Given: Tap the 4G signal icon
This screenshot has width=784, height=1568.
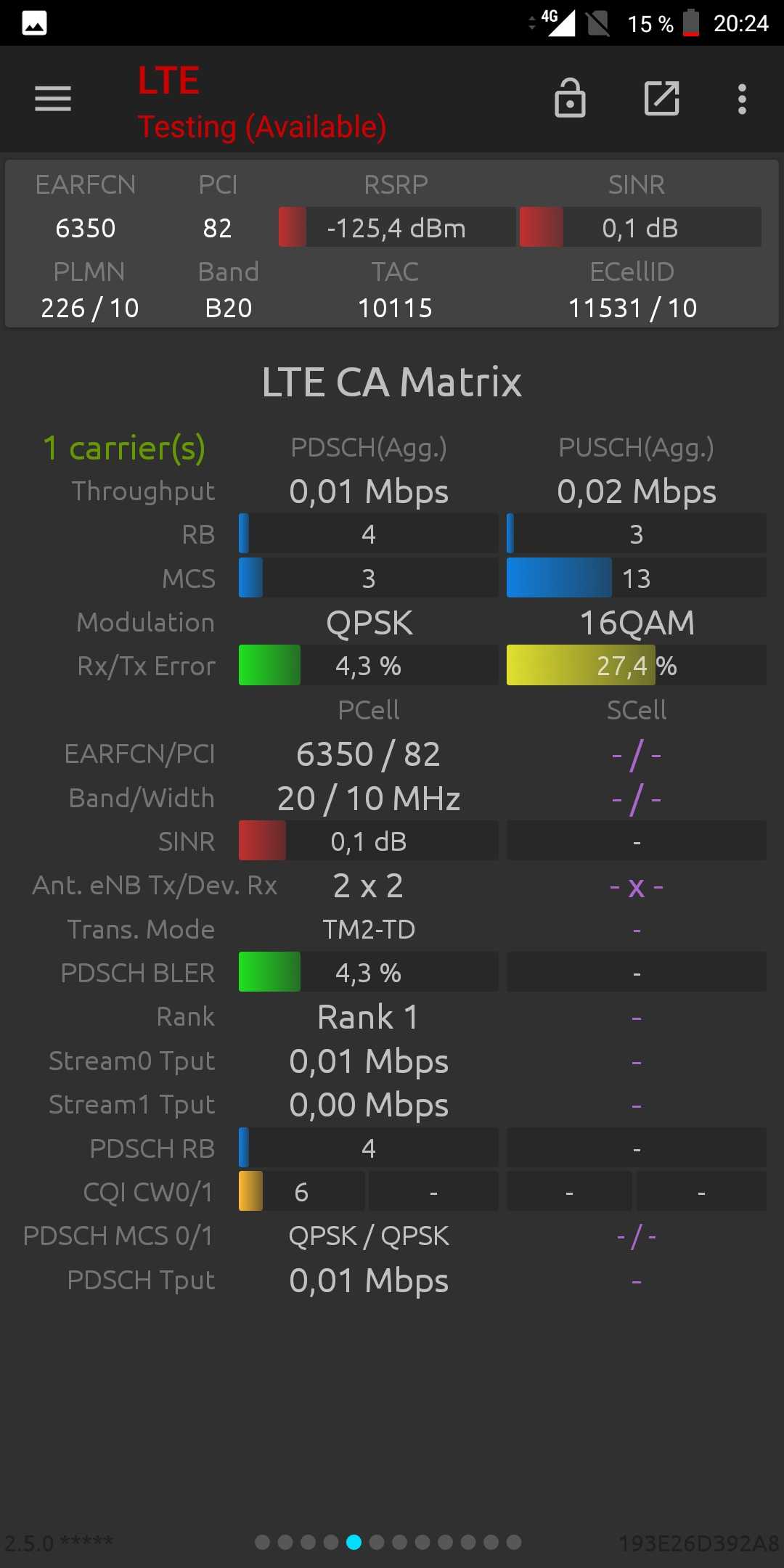Looking at the screenshot, I should [558, 23].
